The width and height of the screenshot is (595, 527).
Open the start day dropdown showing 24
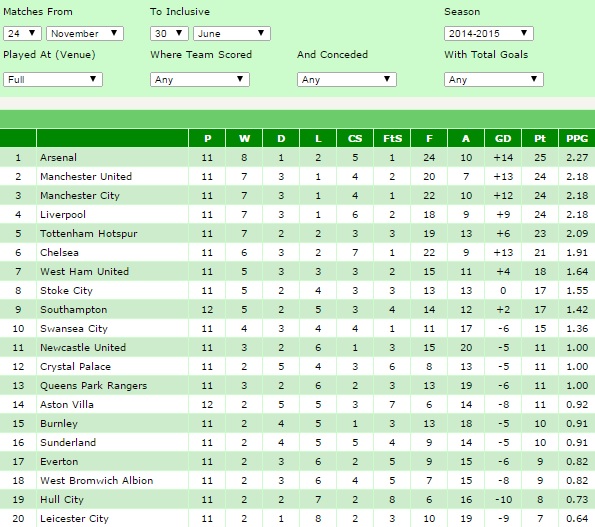tap(22, 33)
